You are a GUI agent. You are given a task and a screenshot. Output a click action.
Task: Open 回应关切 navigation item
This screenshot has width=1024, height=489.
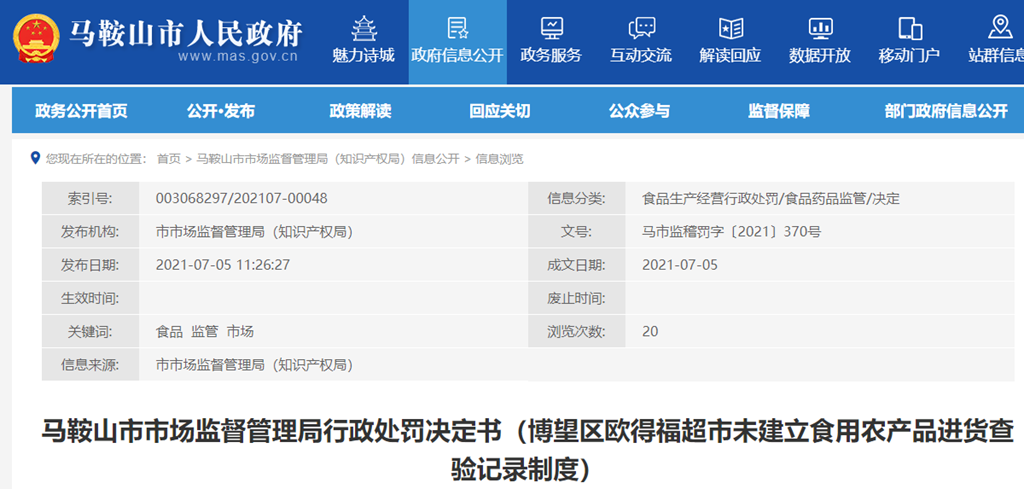[x=499, y=111]
